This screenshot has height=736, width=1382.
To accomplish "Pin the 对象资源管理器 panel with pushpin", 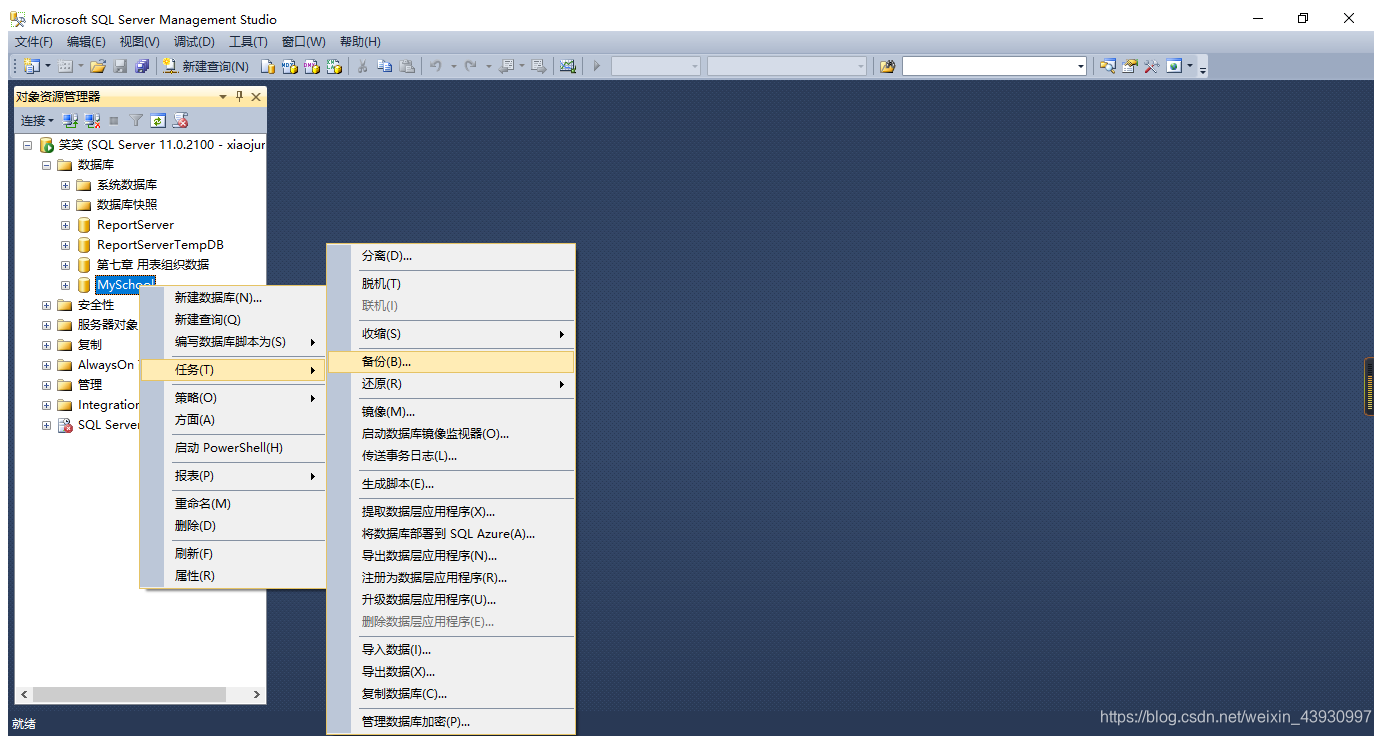I will (240, 97).
